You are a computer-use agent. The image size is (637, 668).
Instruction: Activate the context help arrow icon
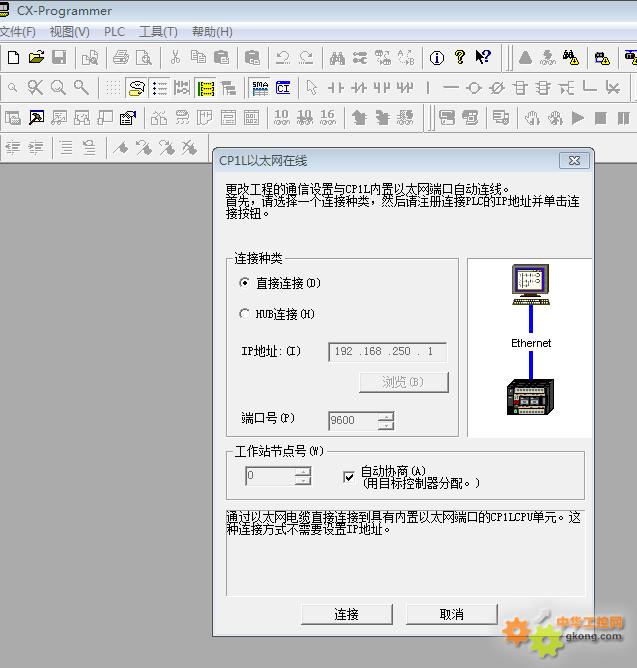[483, 57]
